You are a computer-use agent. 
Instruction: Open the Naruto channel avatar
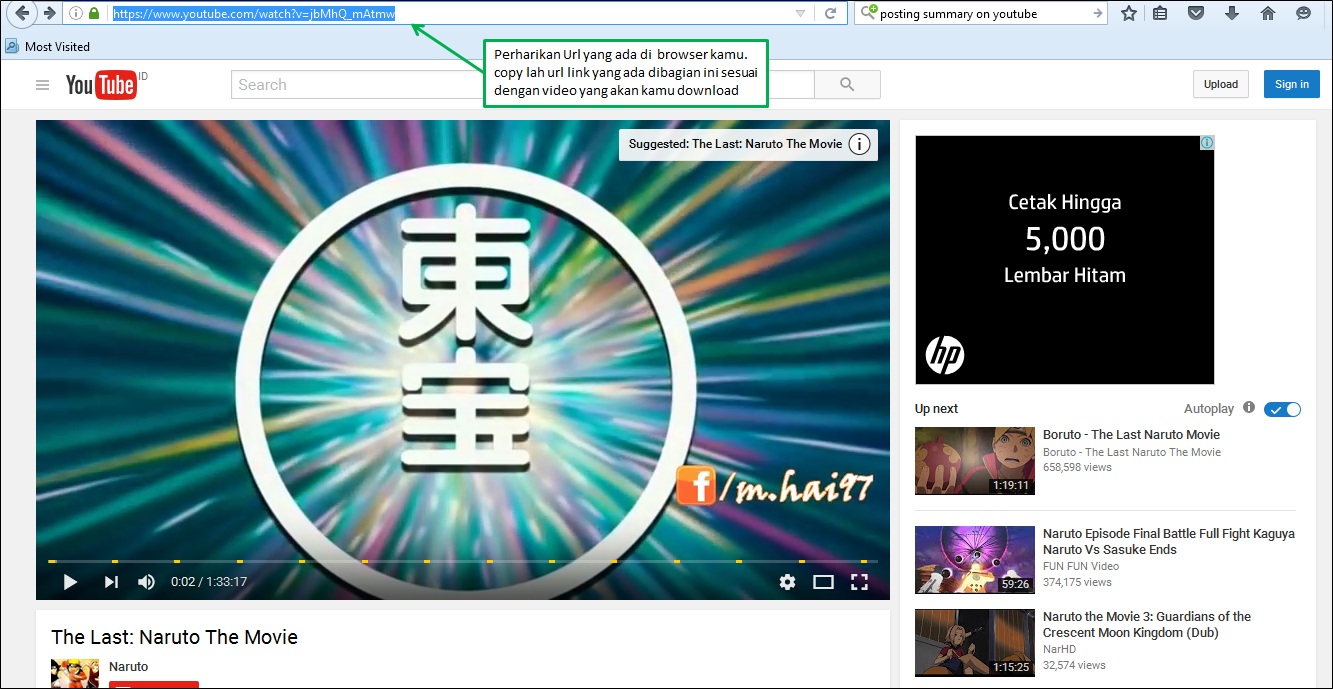75,673
